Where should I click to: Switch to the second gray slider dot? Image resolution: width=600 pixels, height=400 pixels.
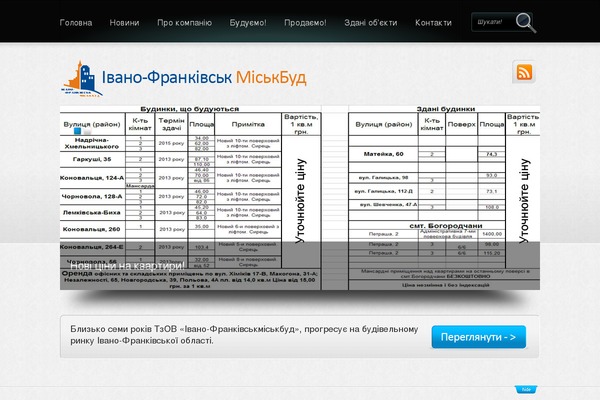click(88, 131)
